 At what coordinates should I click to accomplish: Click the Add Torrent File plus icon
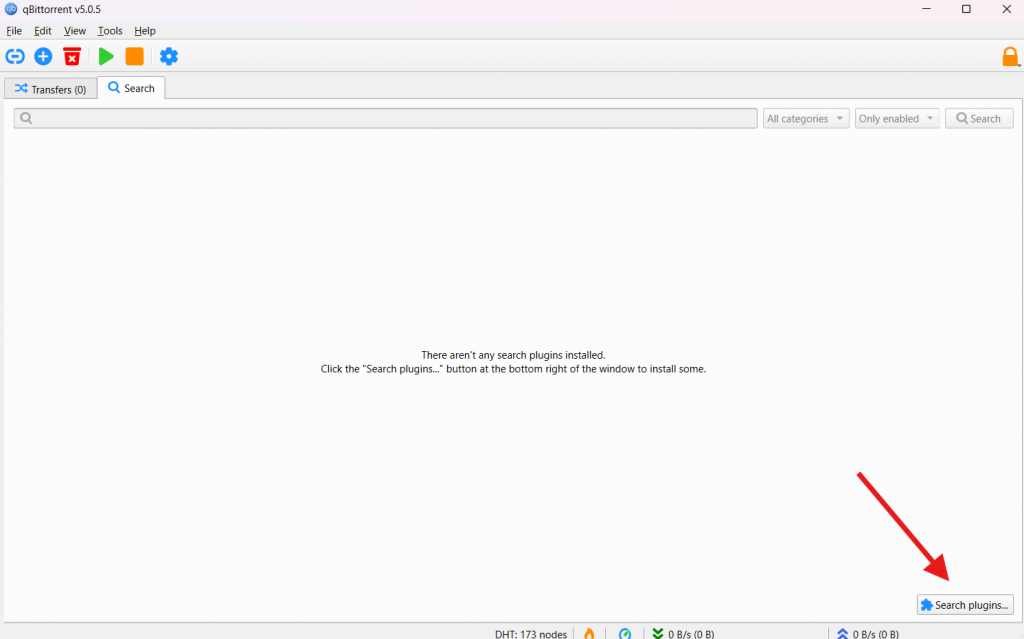tap(43, 57)
